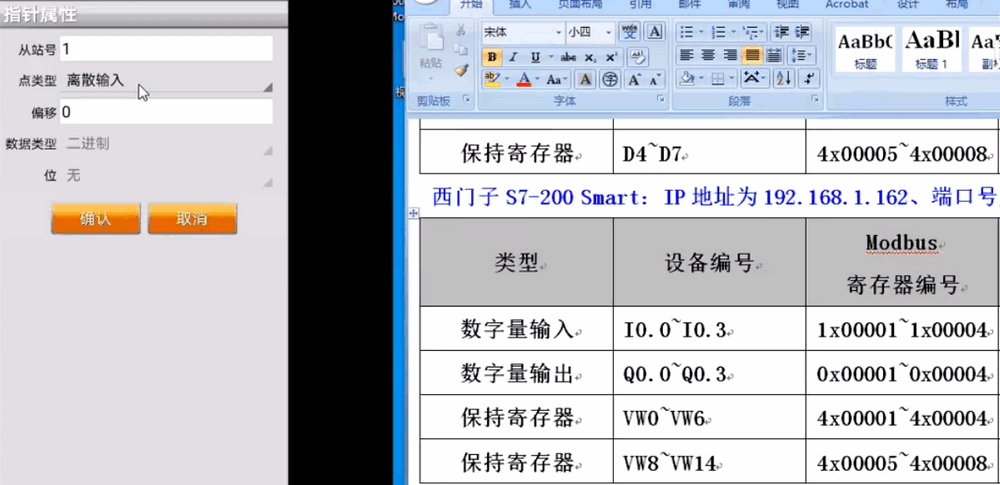This screenshot has height=485, width=1000.
Task: Click the 从站号 input field
Action: [166, 48]
